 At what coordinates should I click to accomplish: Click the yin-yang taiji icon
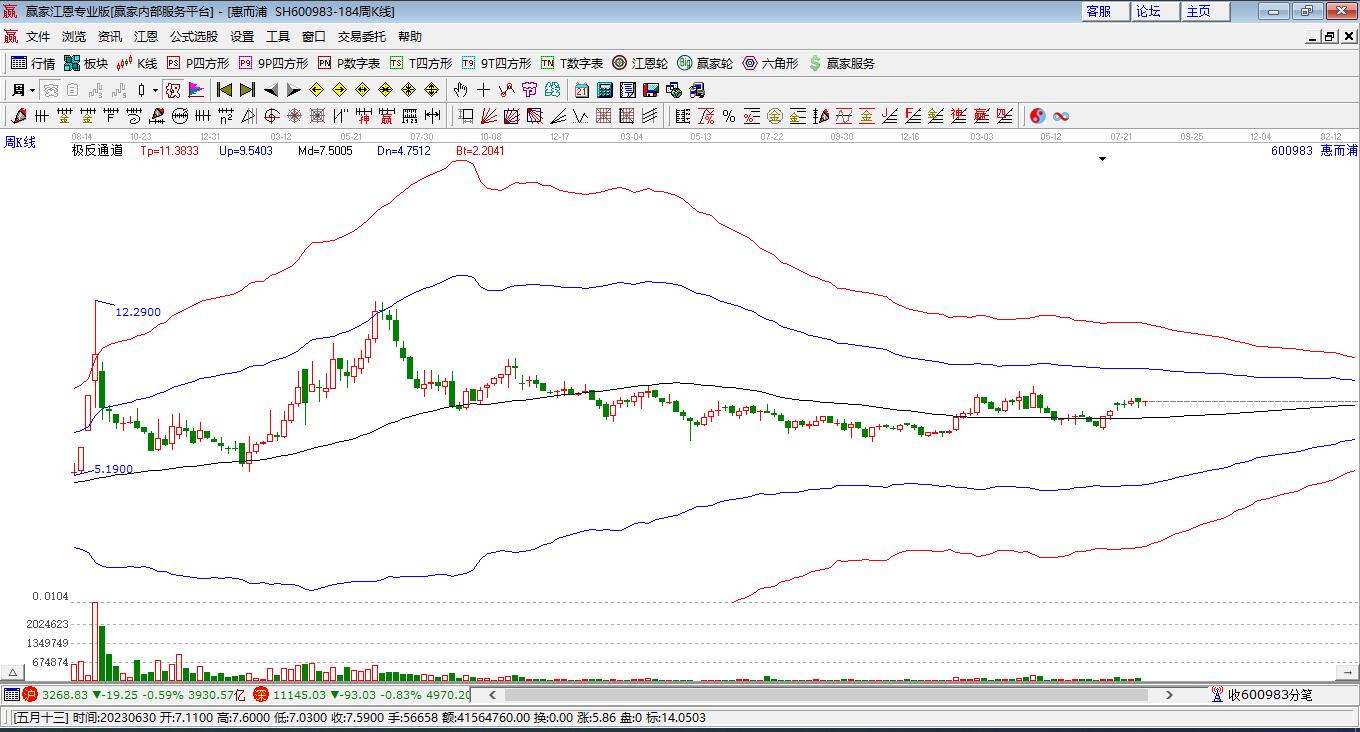click(1037, 116)
